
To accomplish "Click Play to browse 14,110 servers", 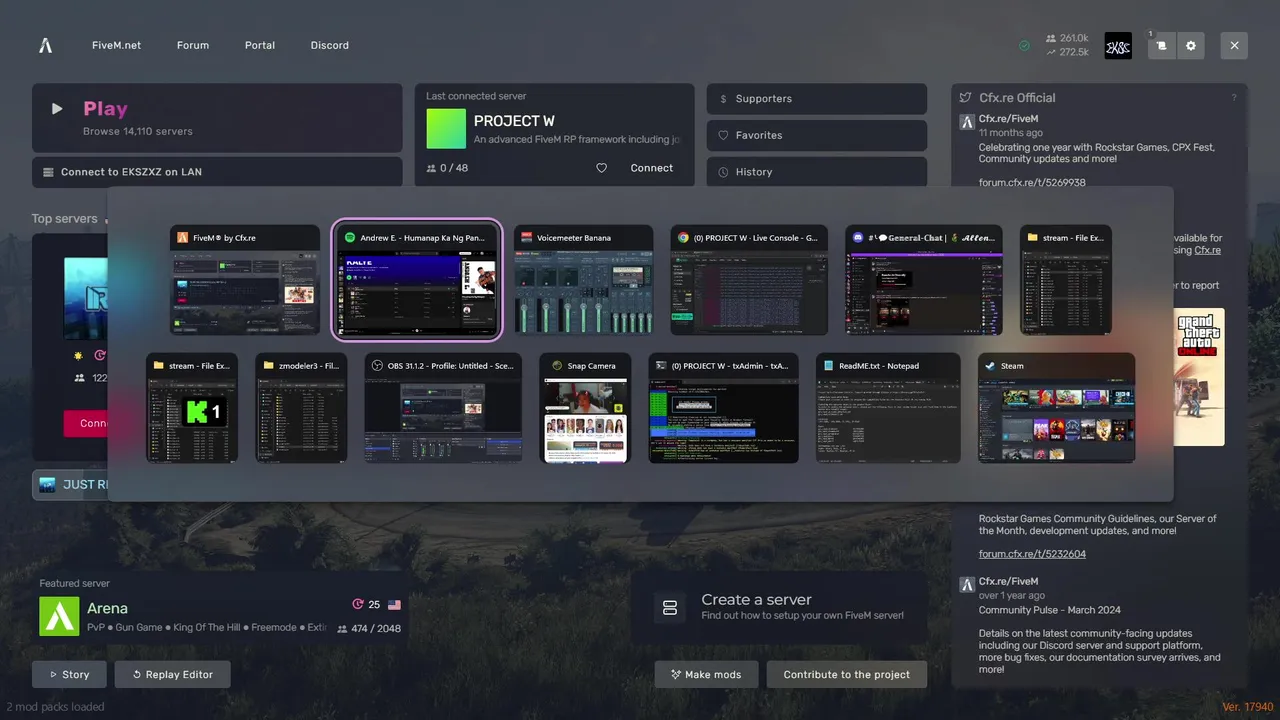I will (217, 118).
